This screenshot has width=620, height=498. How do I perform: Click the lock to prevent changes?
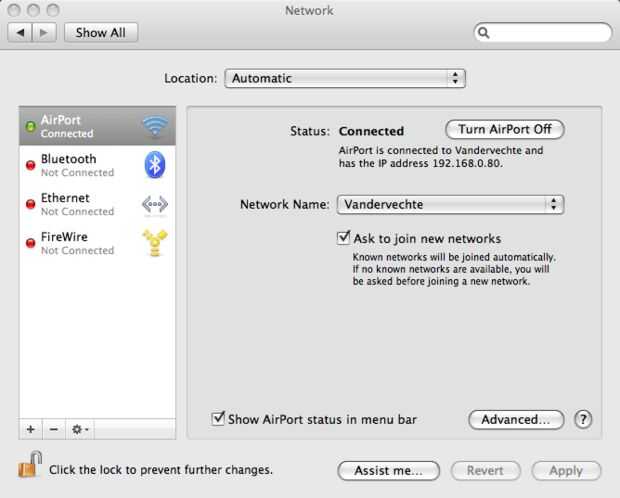click(x=30, y=464)
